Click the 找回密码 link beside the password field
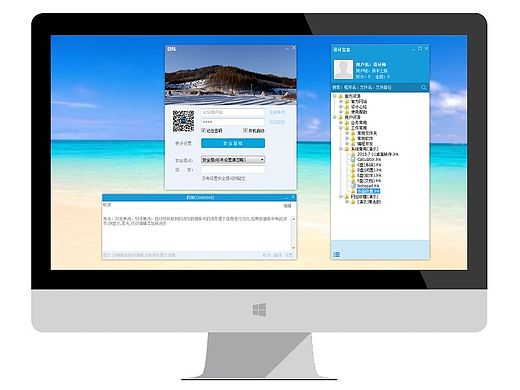Screen dimensions: 520x390 [277, 122]
